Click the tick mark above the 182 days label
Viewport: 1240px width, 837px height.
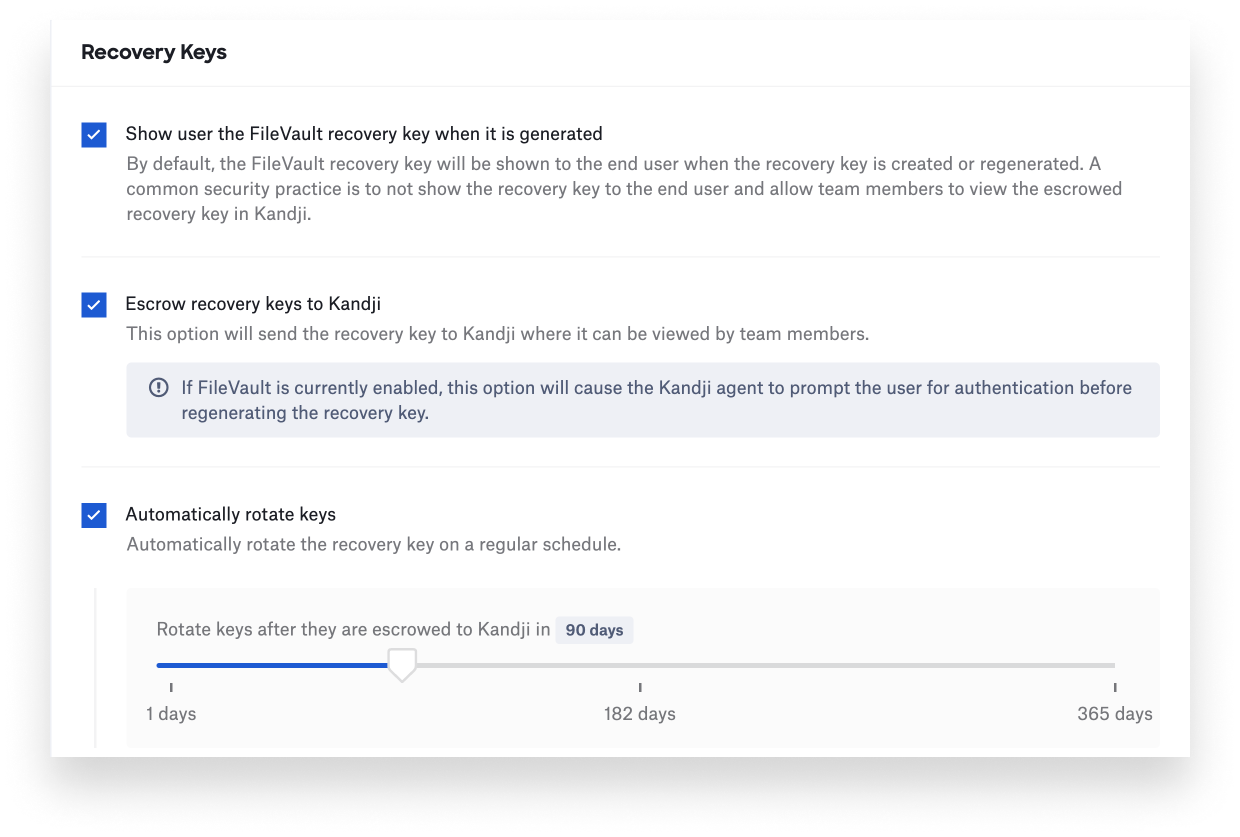(639, 687)
